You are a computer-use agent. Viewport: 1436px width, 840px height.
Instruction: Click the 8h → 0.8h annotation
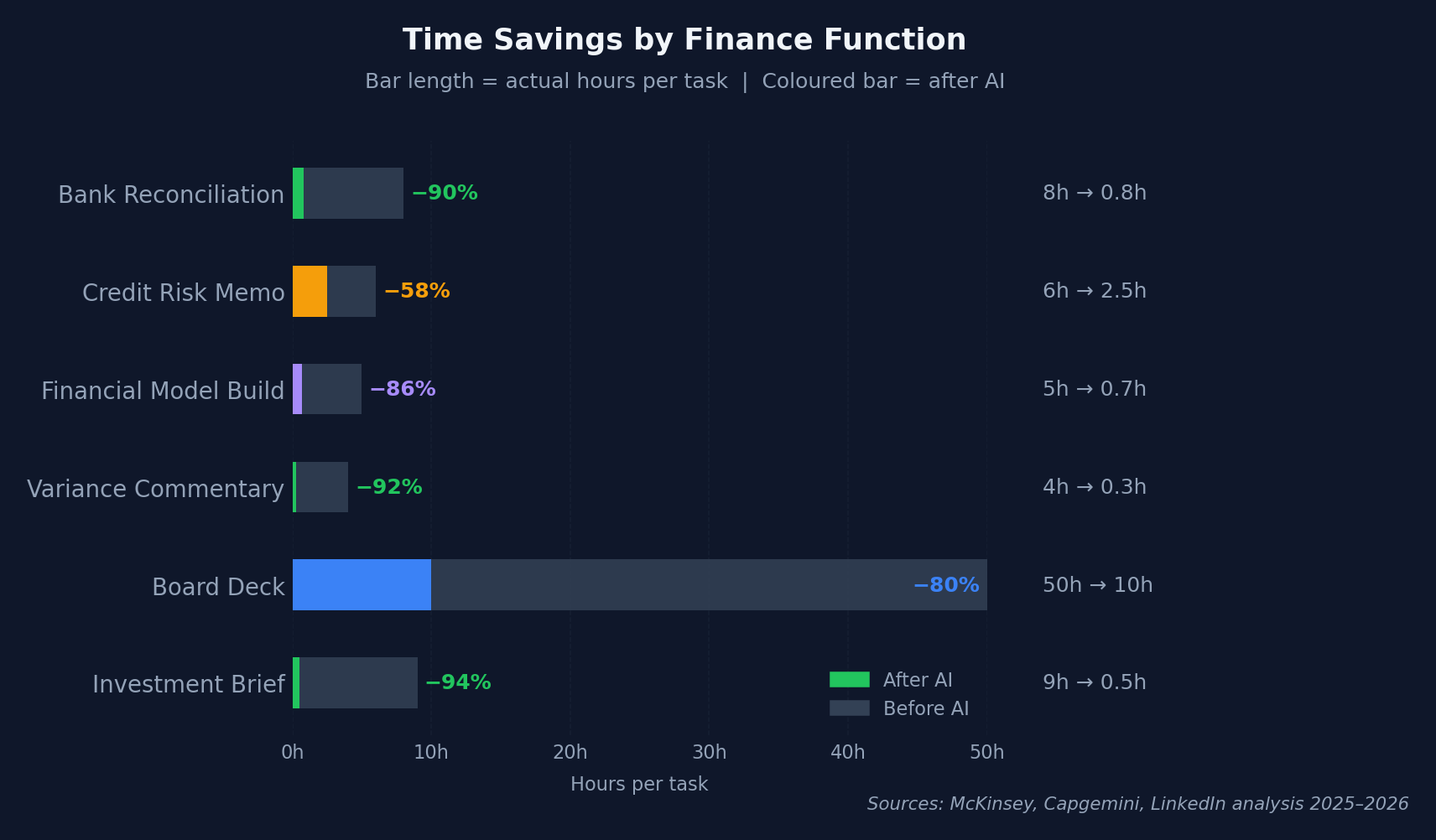coord(1095,193)
